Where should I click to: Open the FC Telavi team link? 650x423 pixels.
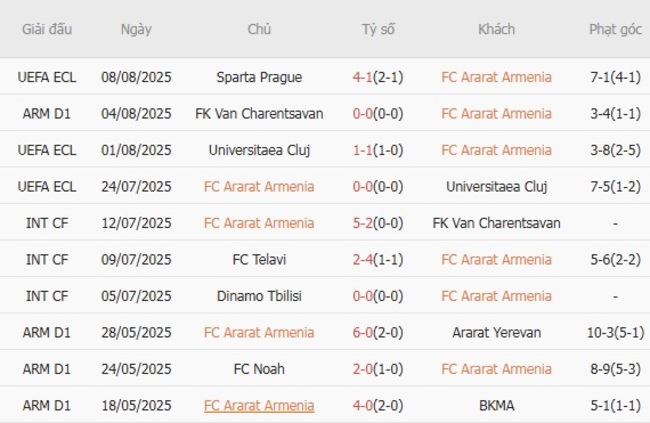[259, 260]
